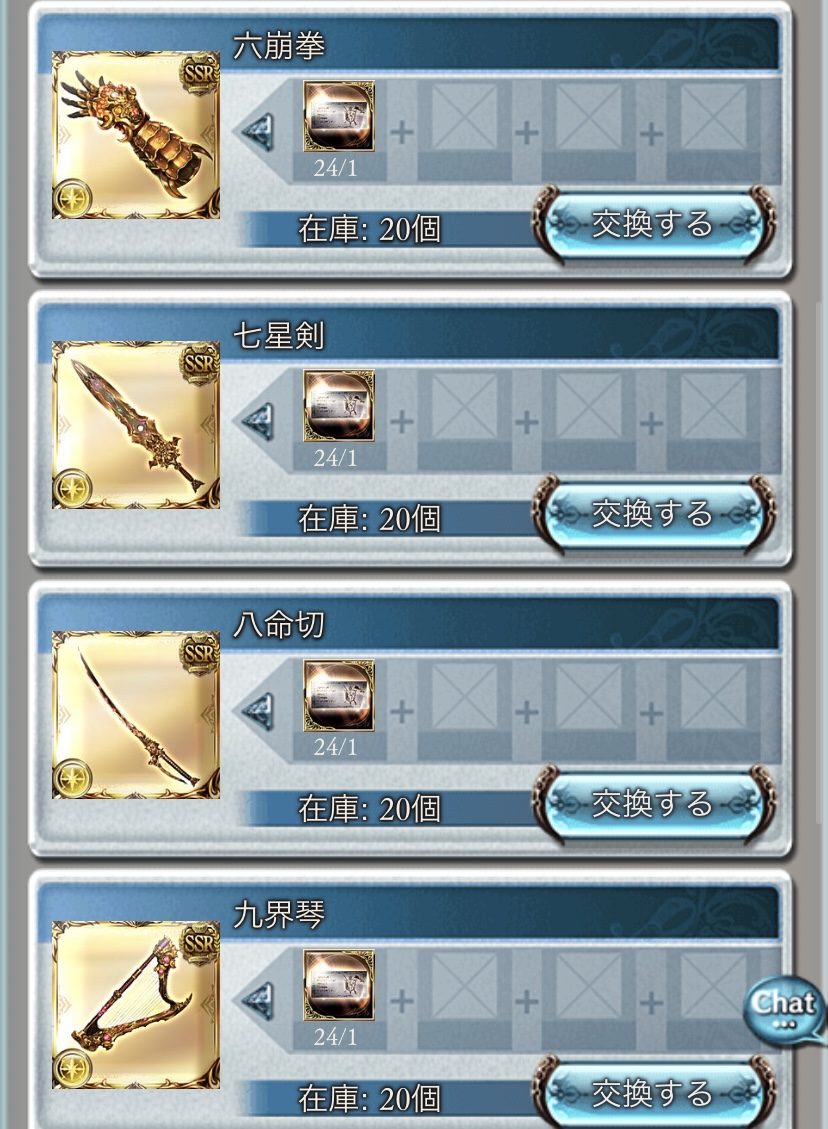This screenshot has width=828, height=1129.
Task: Tap the first empty material slot for 六崩拳
Action: pyautogui.click(x=464, y=116)
